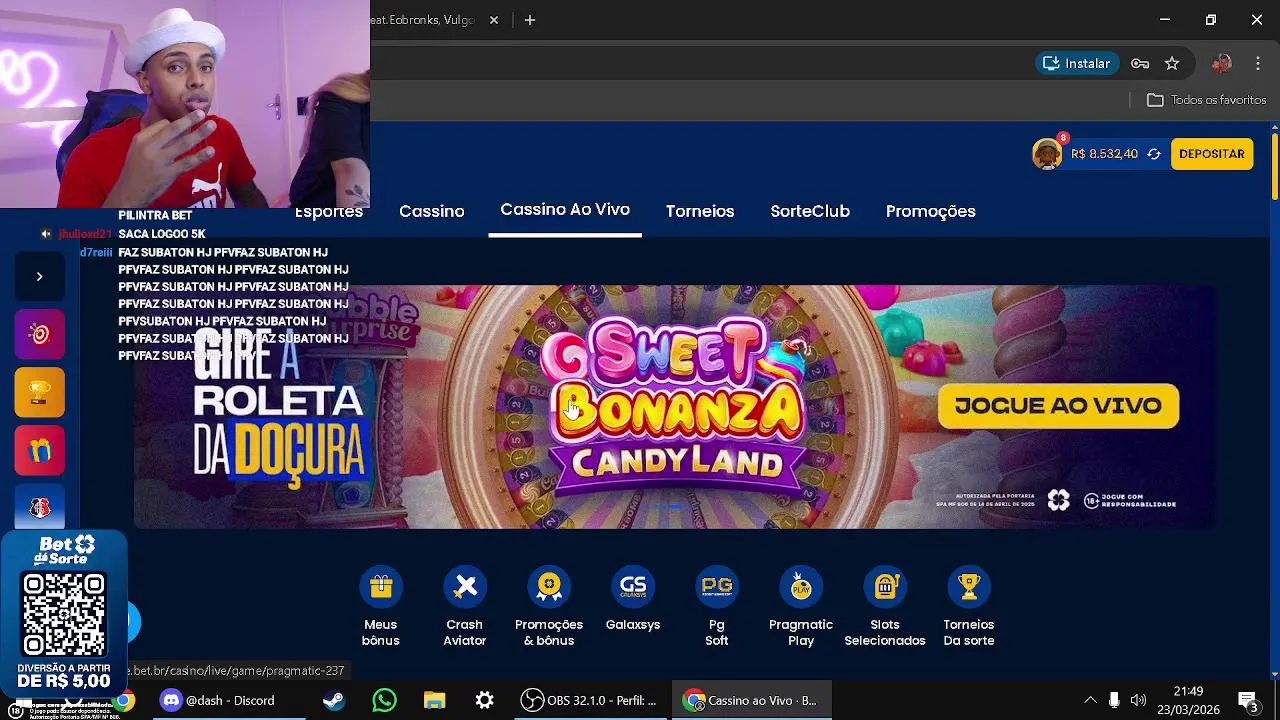Screen dimensions: 1280x720
Task: Open the Chrome profile avatar
Action: click(1222, 63)
